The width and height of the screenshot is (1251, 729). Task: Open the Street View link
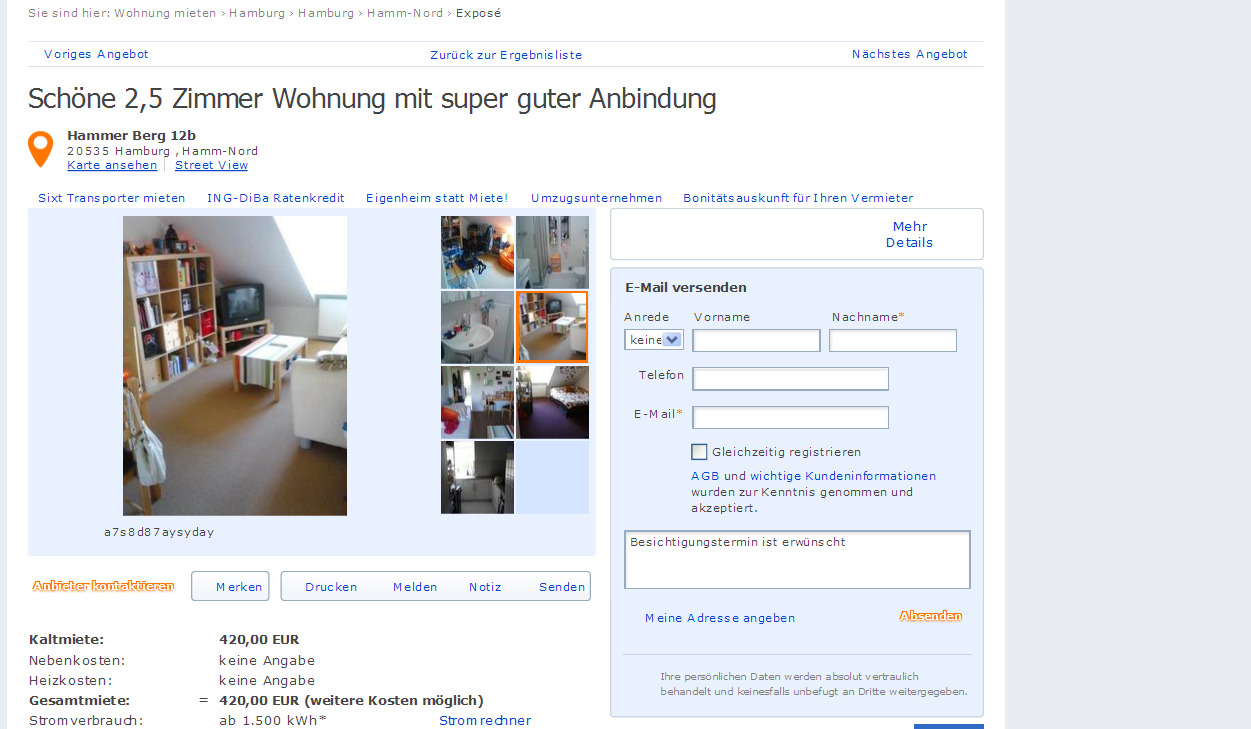211,165
